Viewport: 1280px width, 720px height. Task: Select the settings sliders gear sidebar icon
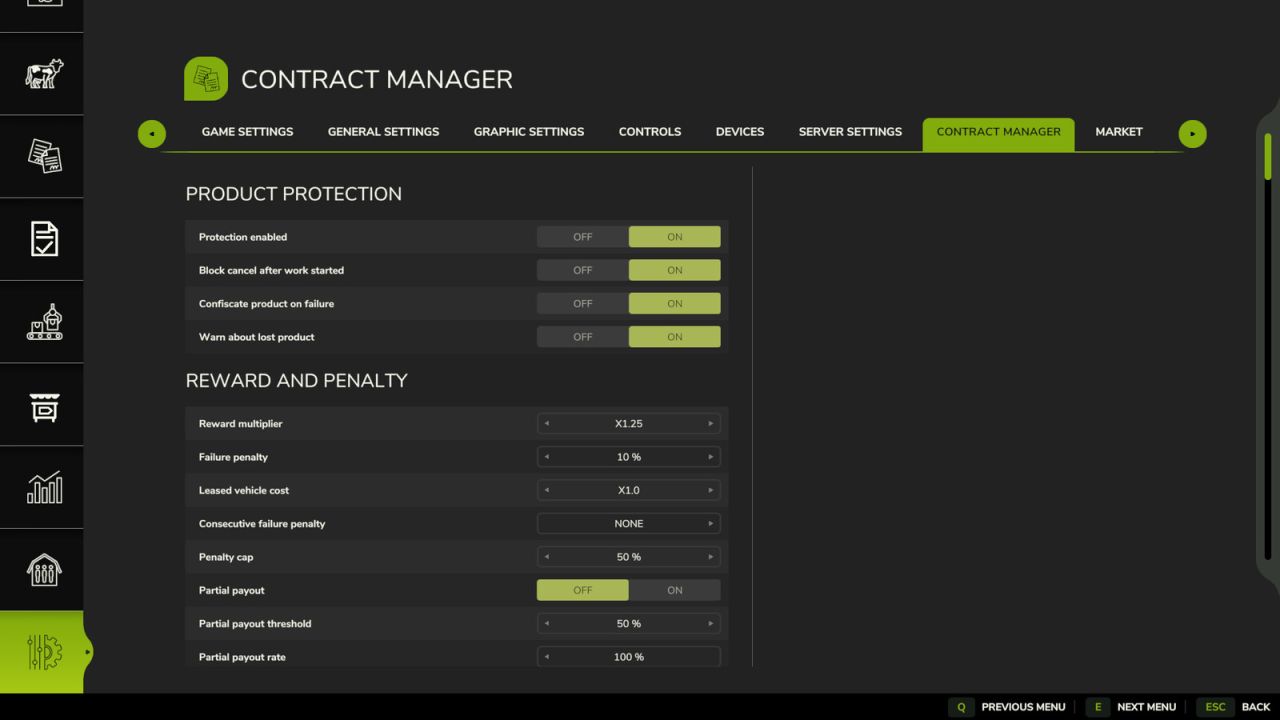[43, 652]
